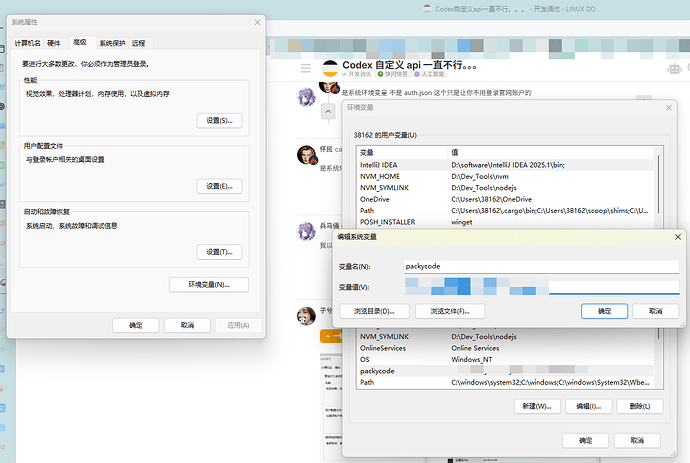The height and width of the screenshot is (463, 690).
Task: Open the purple-haired user avatar of the top post
Action: click(x=306, y=97)
